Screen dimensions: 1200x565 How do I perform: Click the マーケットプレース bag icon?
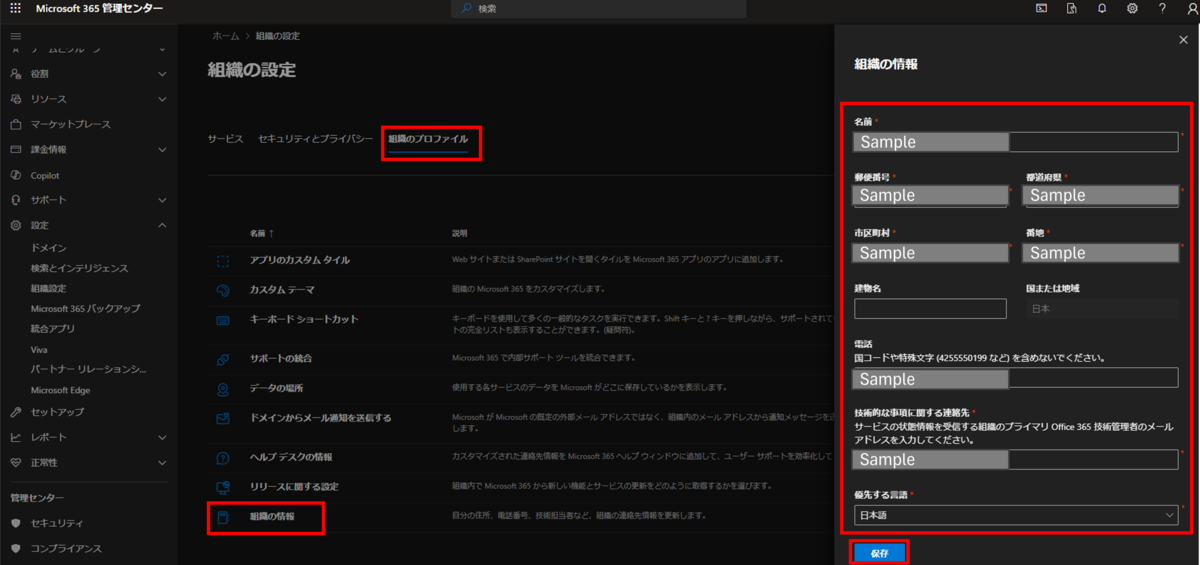coord(15,124)
